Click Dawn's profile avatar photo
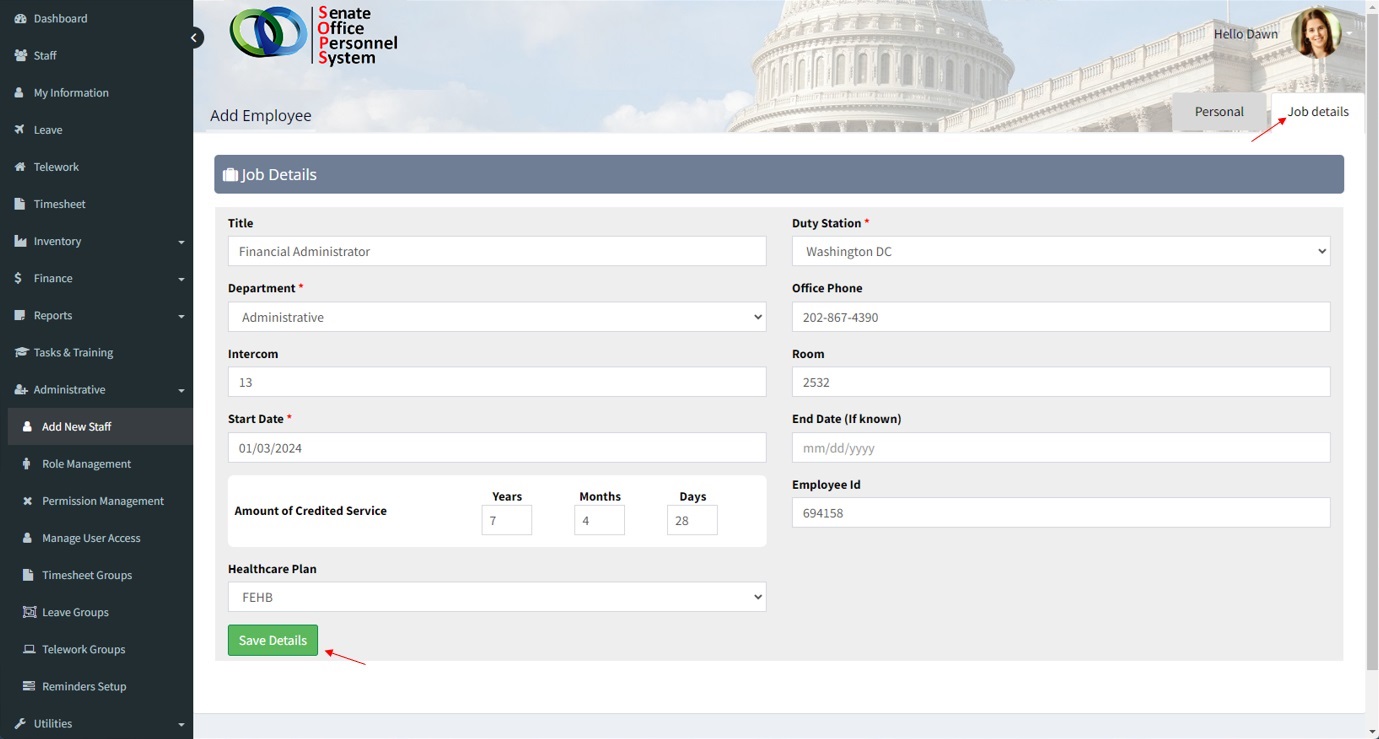The image size is (1379, 739). (x=1315, y=34)
